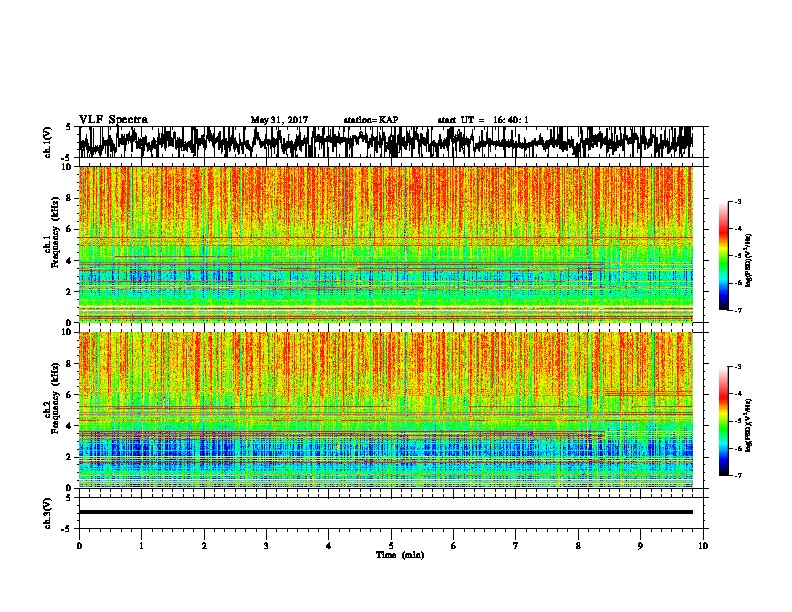Select the "May 31, 2017" date text
Screen dimensions: 792x612
tap(279, 120)
